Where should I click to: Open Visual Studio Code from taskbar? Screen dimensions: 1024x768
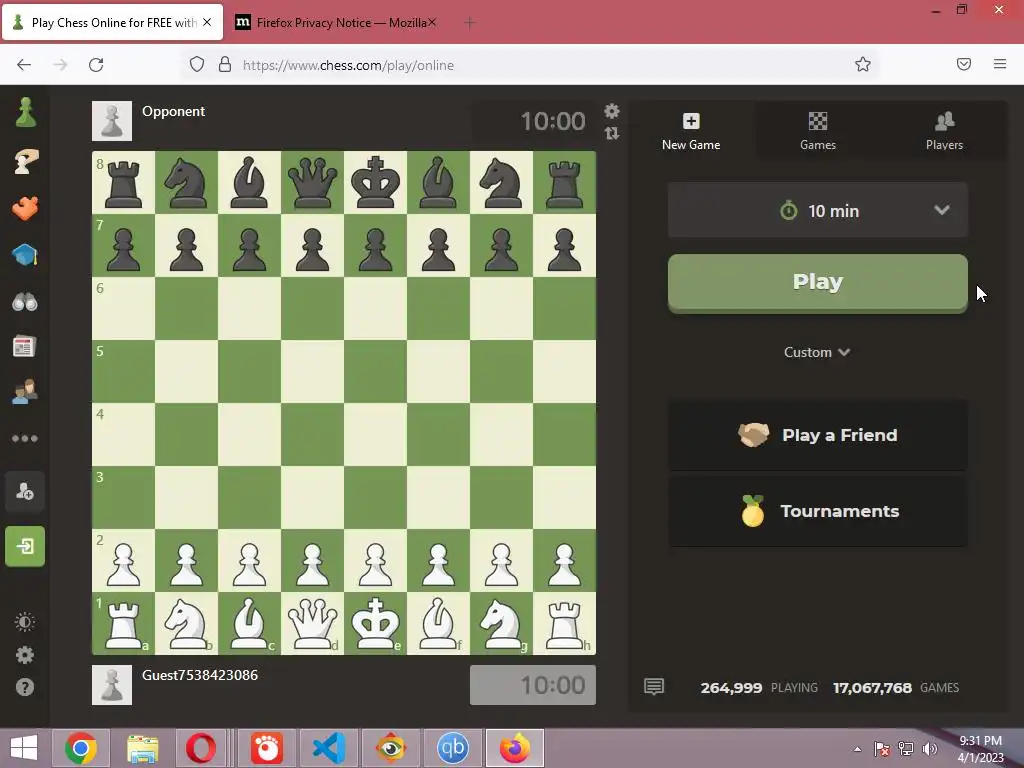coord(329,748)
